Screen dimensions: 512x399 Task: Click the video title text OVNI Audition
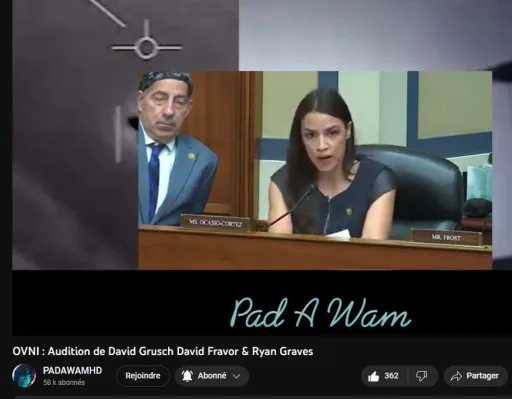pos(163,351)
